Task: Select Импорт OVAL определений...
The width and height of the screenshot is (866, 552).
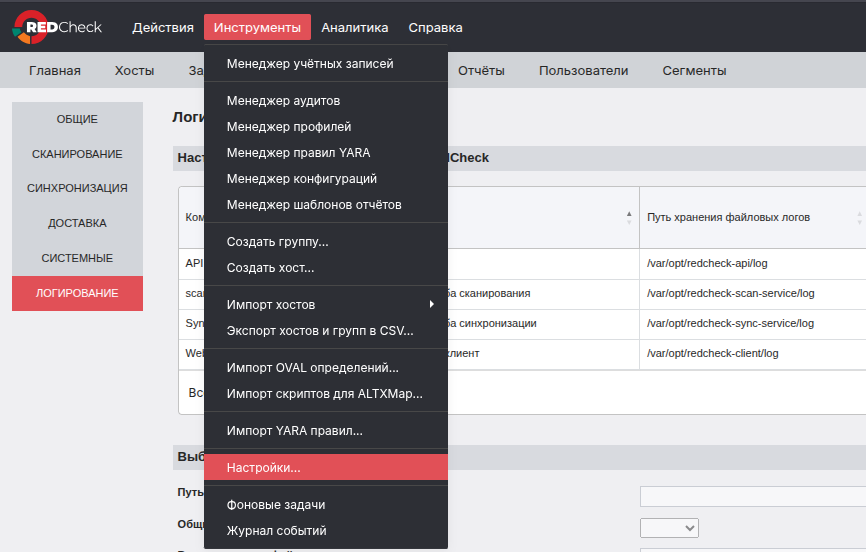Action: point(326,367)
